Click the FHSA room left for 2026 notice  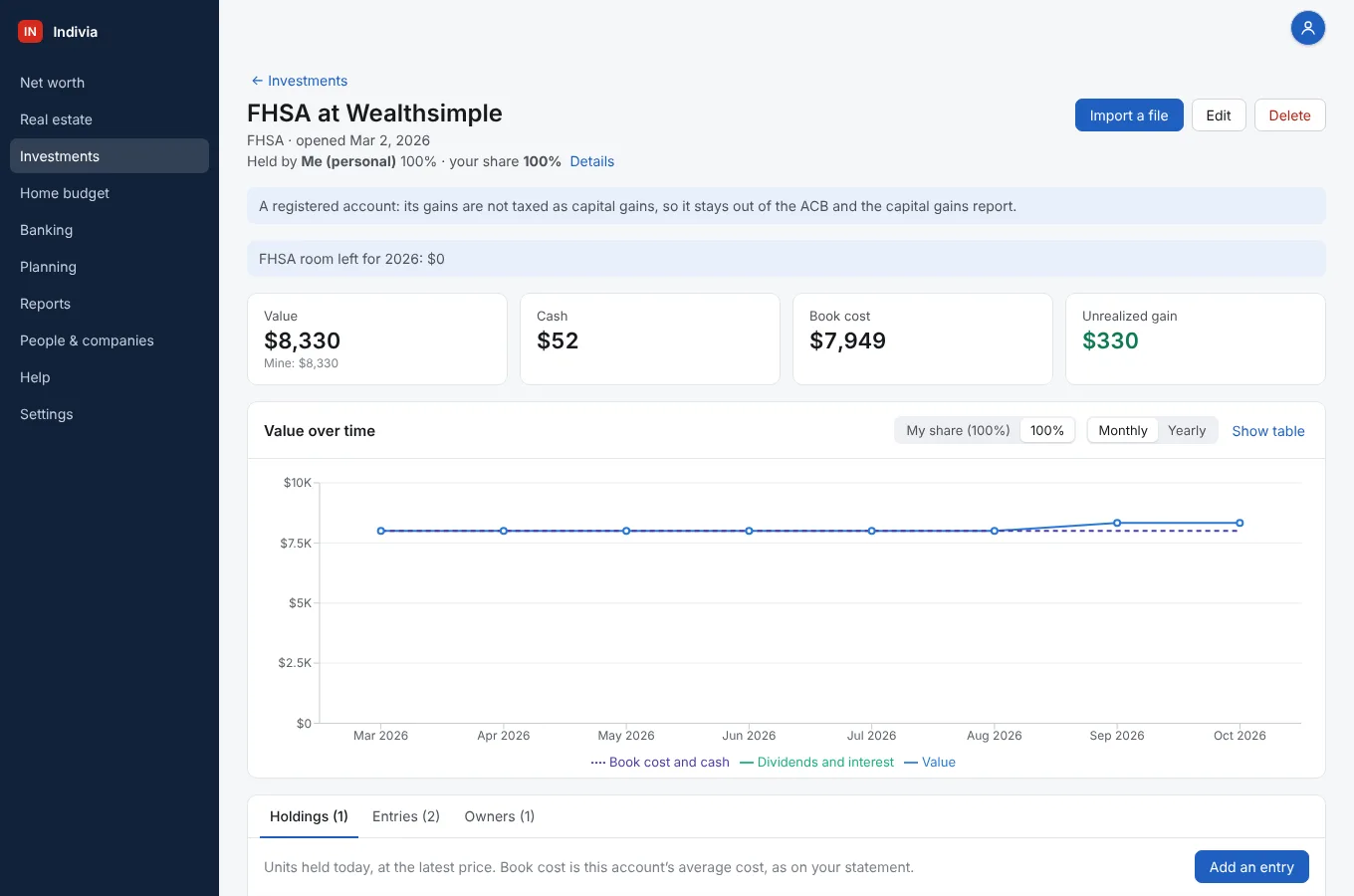click(x=787, y=259)
